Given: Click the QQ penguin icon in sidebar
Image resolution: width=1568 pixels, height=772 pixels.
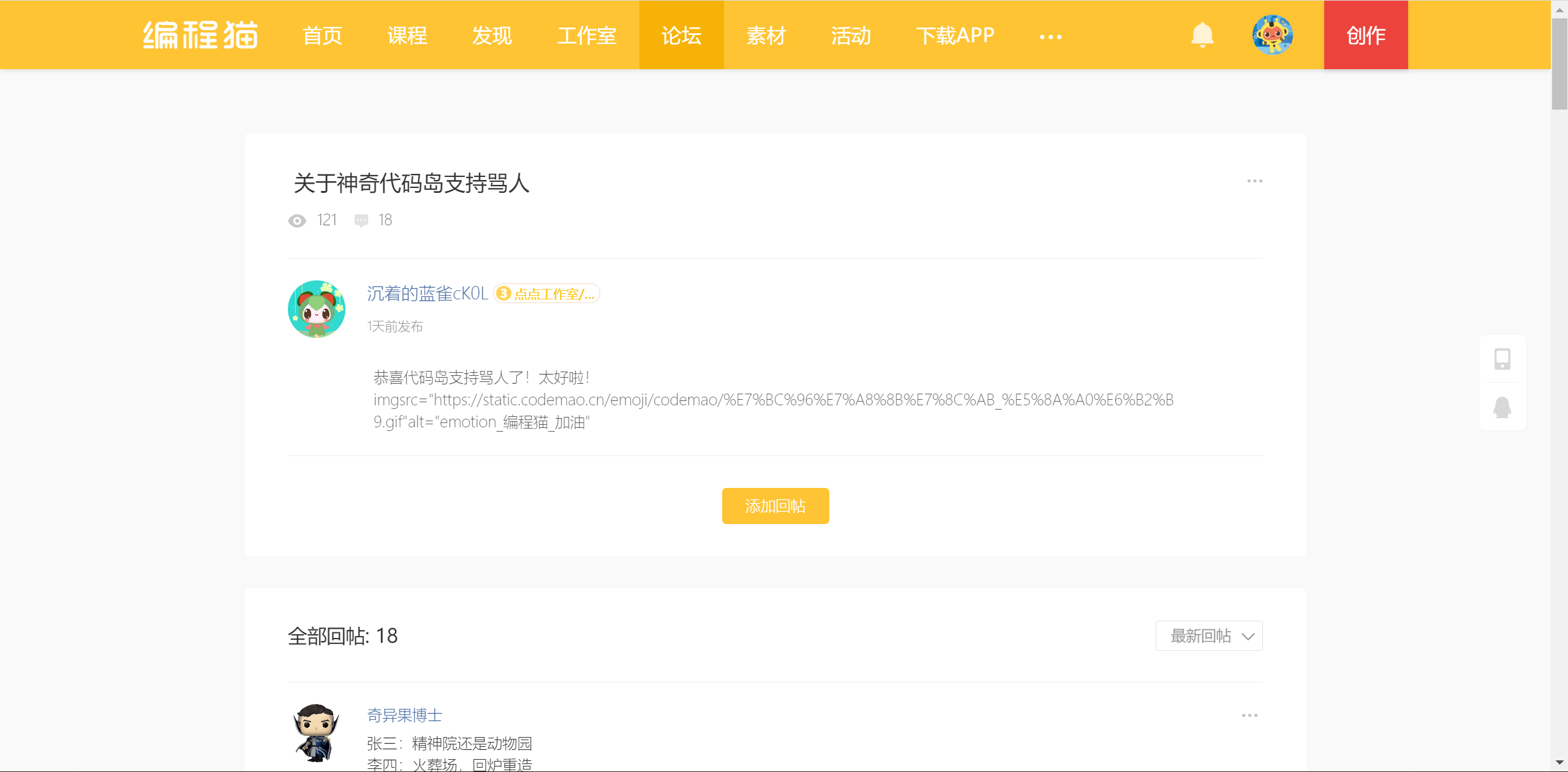Looking at the screenshot, I should tap(1502, 407).
